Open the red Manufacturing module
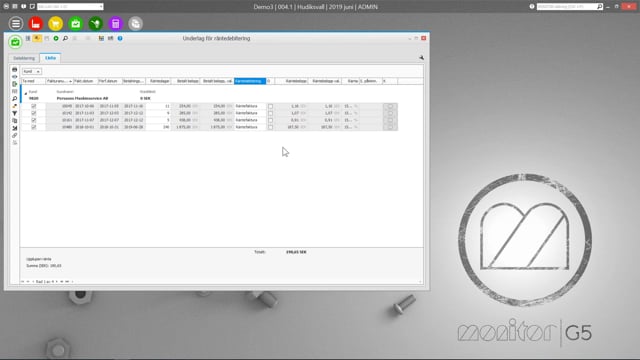 click(36, 24)
